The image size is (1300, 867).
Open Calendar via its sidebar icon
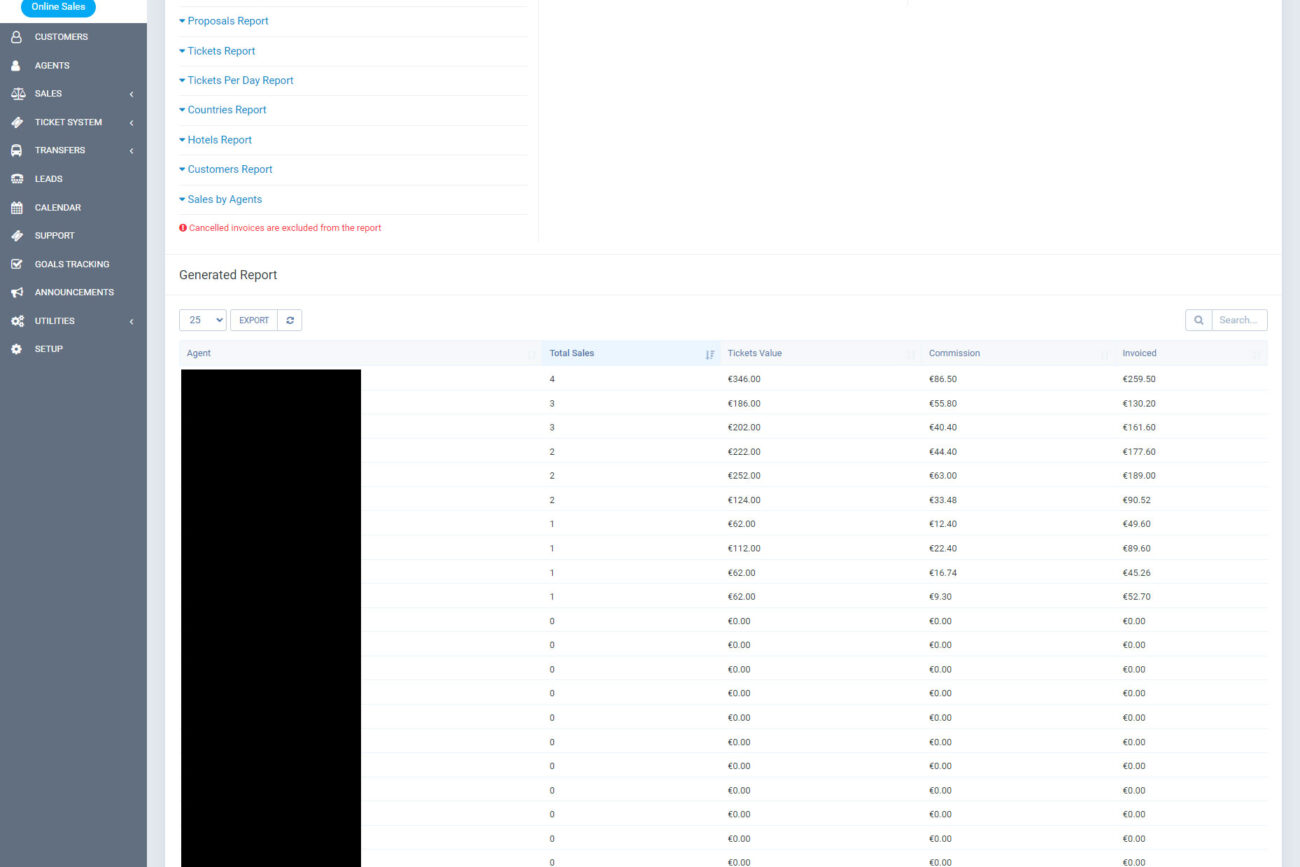[16, 208]
